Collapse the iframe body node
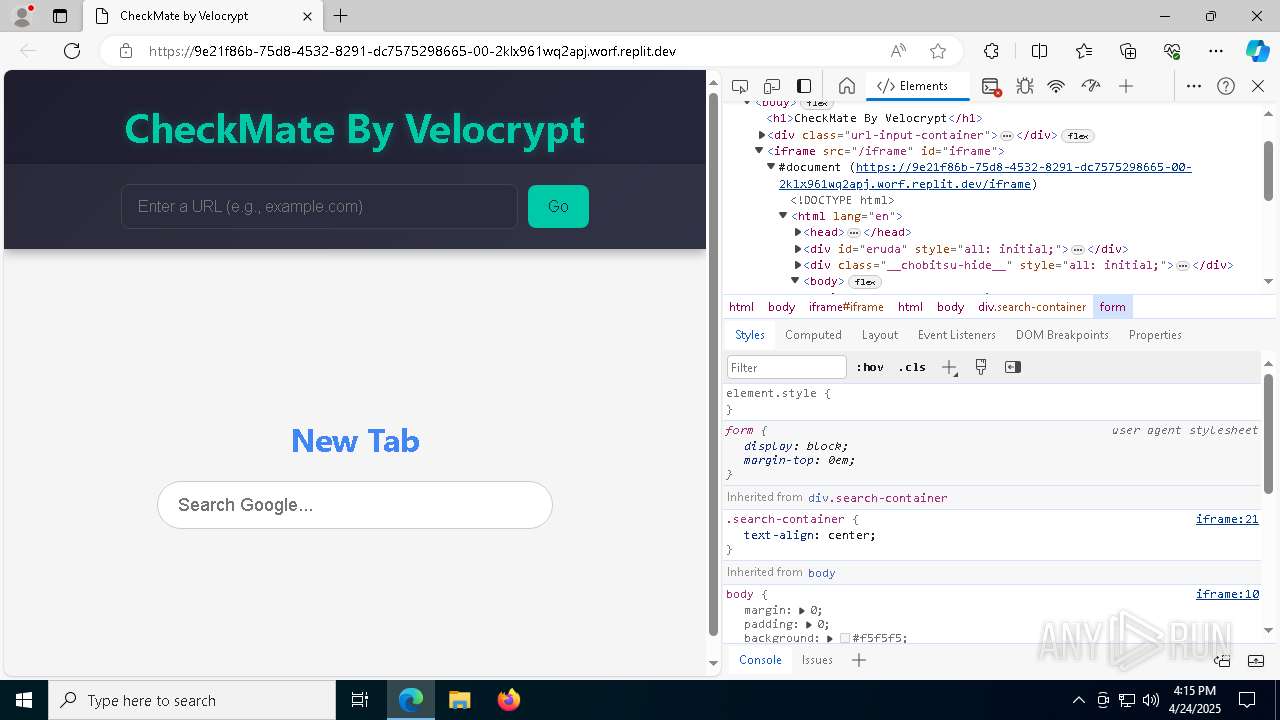 796,281
